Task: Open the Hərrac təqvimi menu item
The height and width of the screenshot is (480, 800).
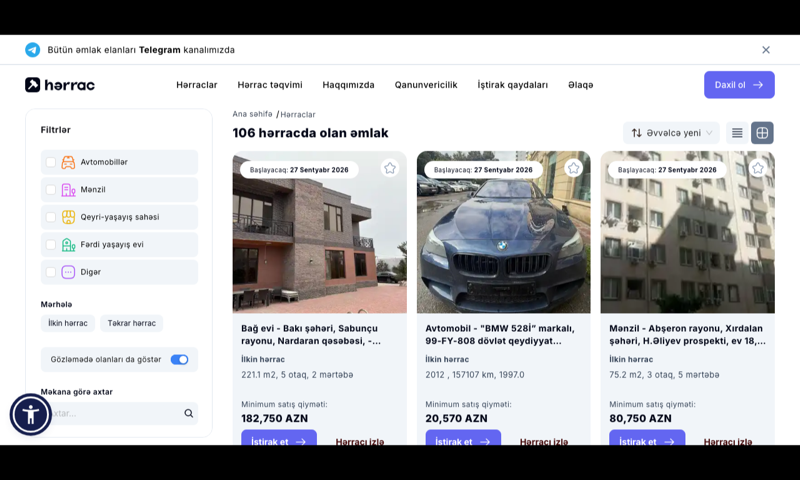Action: tap(270, 85)
